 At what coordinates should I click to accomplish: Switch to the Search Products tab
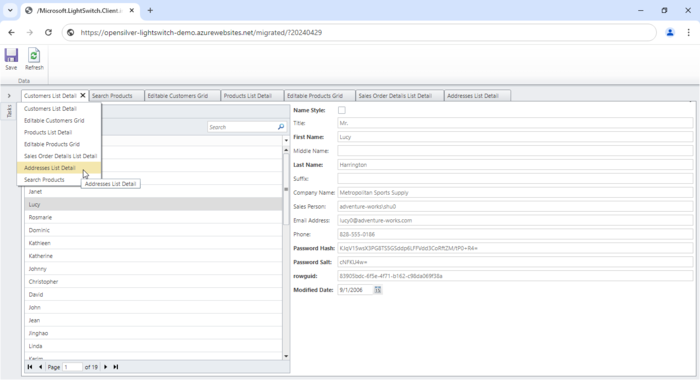pyautogui.click(x=117, y=96)
